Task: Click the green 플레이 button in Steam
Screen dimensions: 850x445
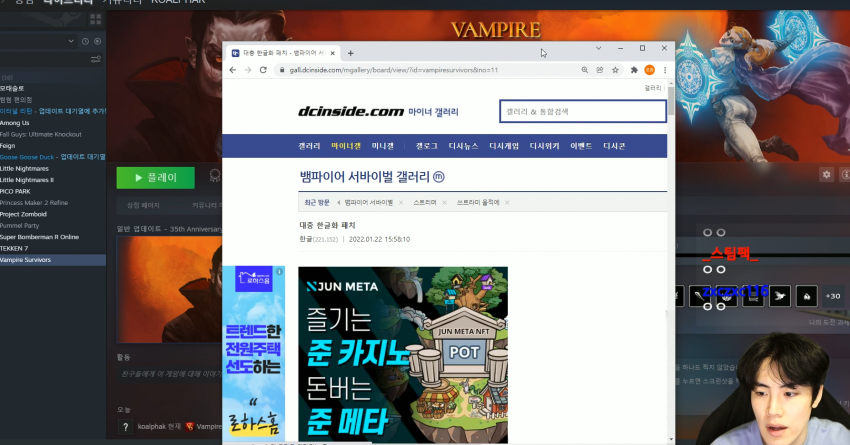Action: tap(156, 178)
